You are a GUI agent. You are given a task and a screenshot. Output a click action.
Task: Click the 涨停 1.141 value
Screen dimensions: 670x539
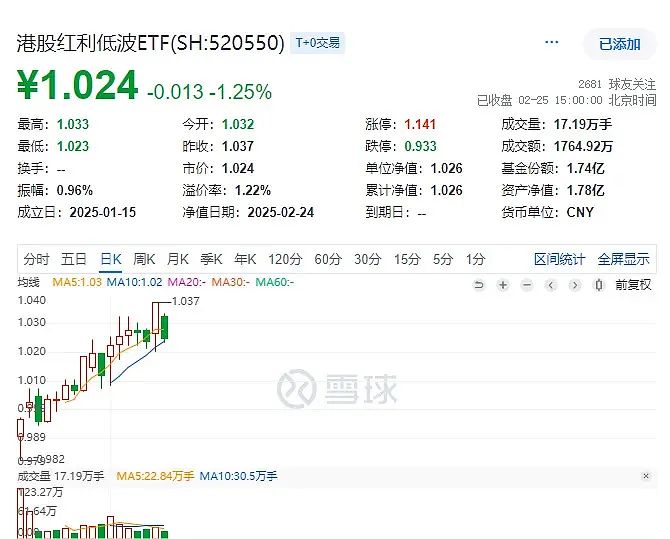pos(420,124)
